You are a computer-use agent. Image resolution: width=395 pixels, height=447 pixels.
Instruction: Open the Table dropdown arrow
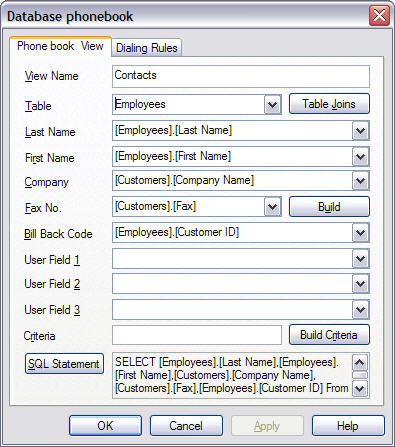(272, 105)
